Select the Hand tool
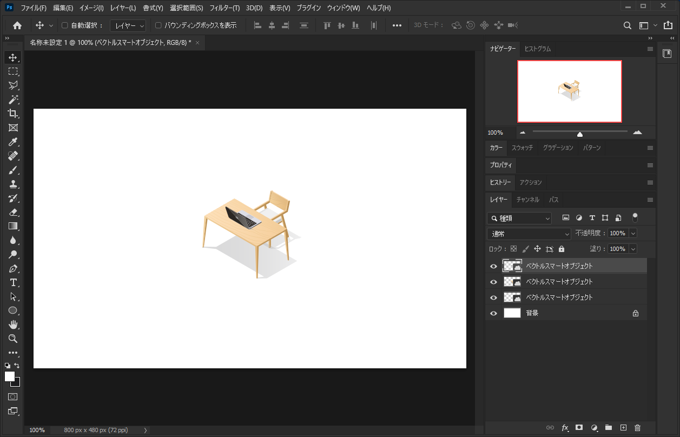The height and width of the screenshot is (437, 680). click(x=13, y=325)
